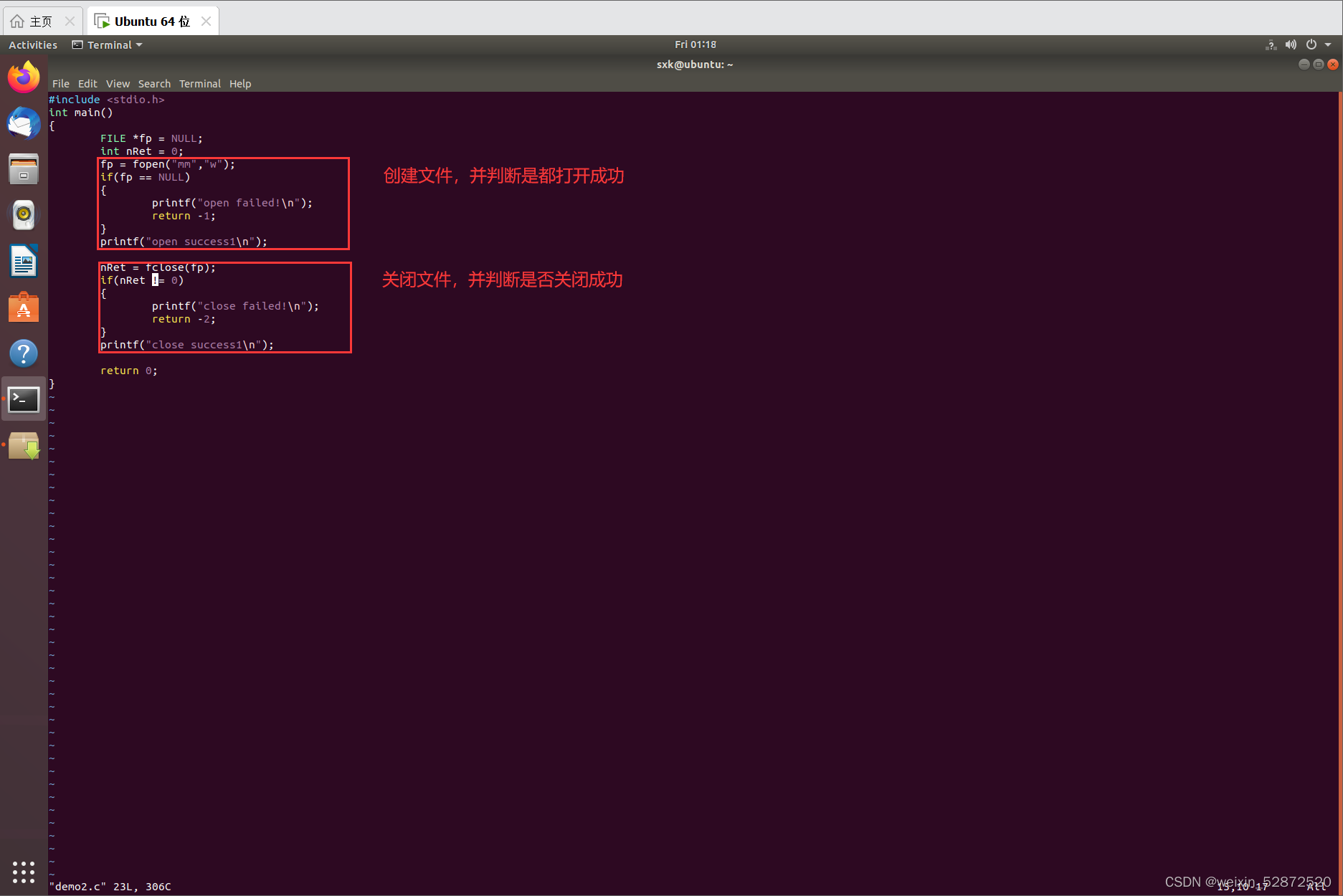Click the sxk@ubuntu: ~ window title
Screen dimensions: 1343x896
point(695,65)
